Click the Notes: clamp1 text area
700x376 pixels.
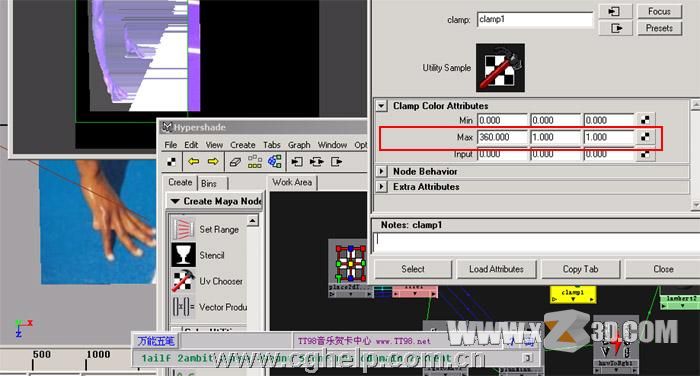pos(536,242)
